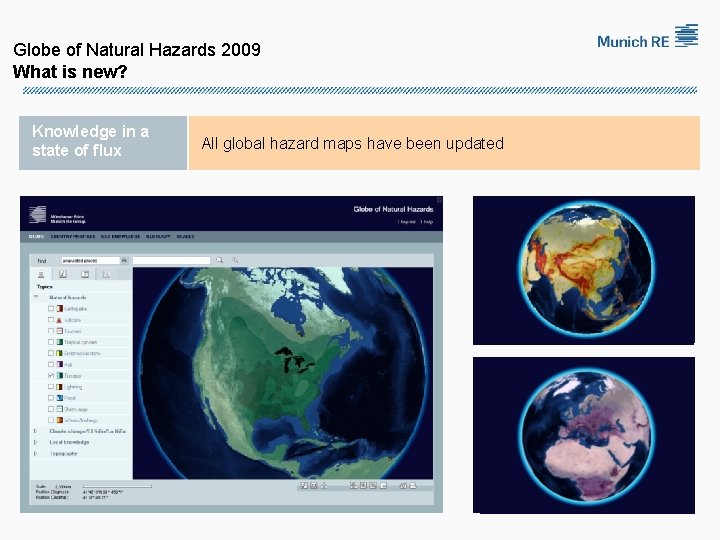Enable the Earthquake checkbox

[51, 309]
